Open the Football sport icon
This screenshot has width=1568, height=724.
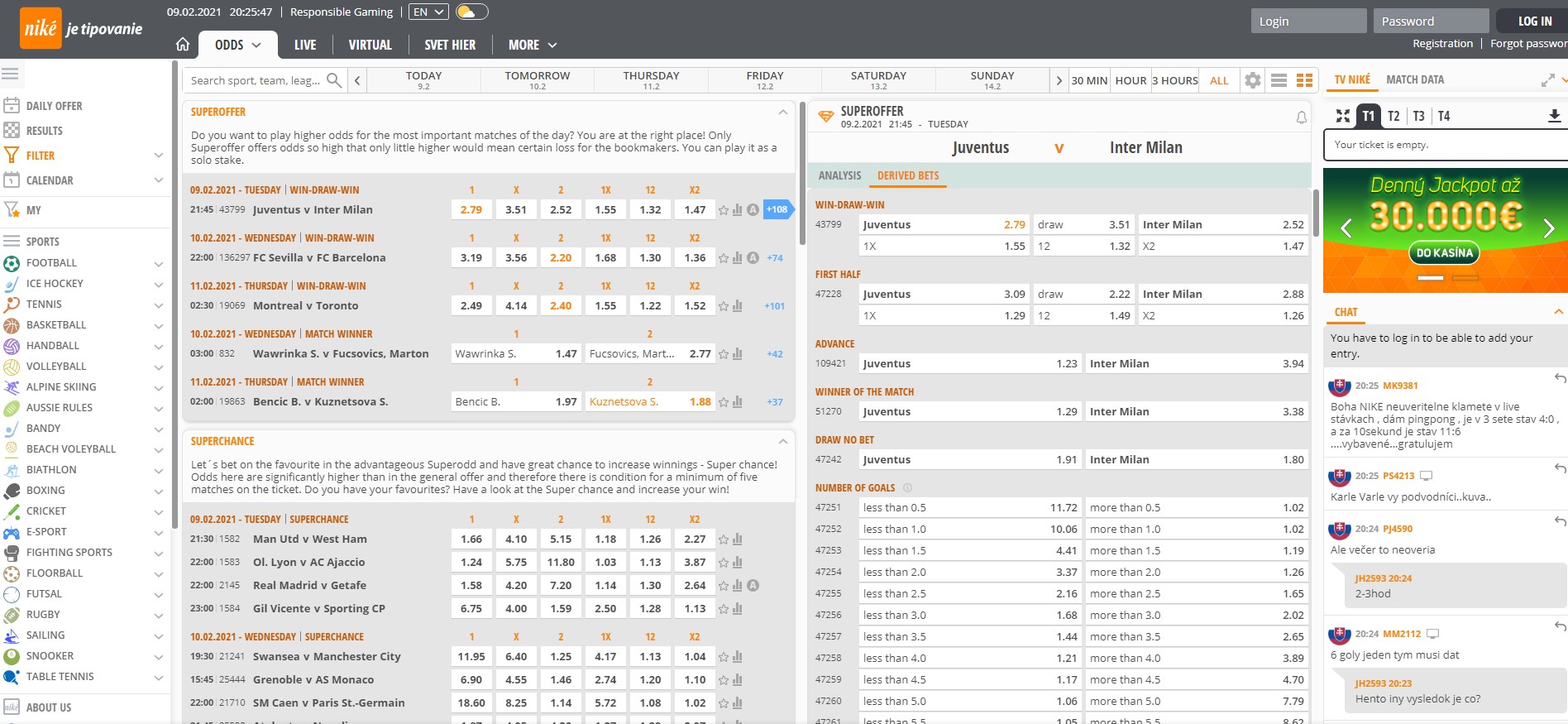point(12,263)
